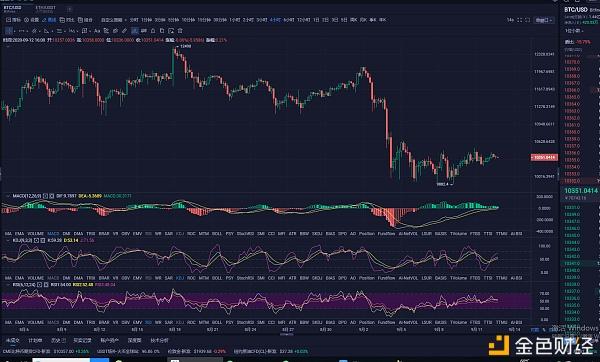
Task: Select the 15分钟 timeframe
Action: [205, 20]
